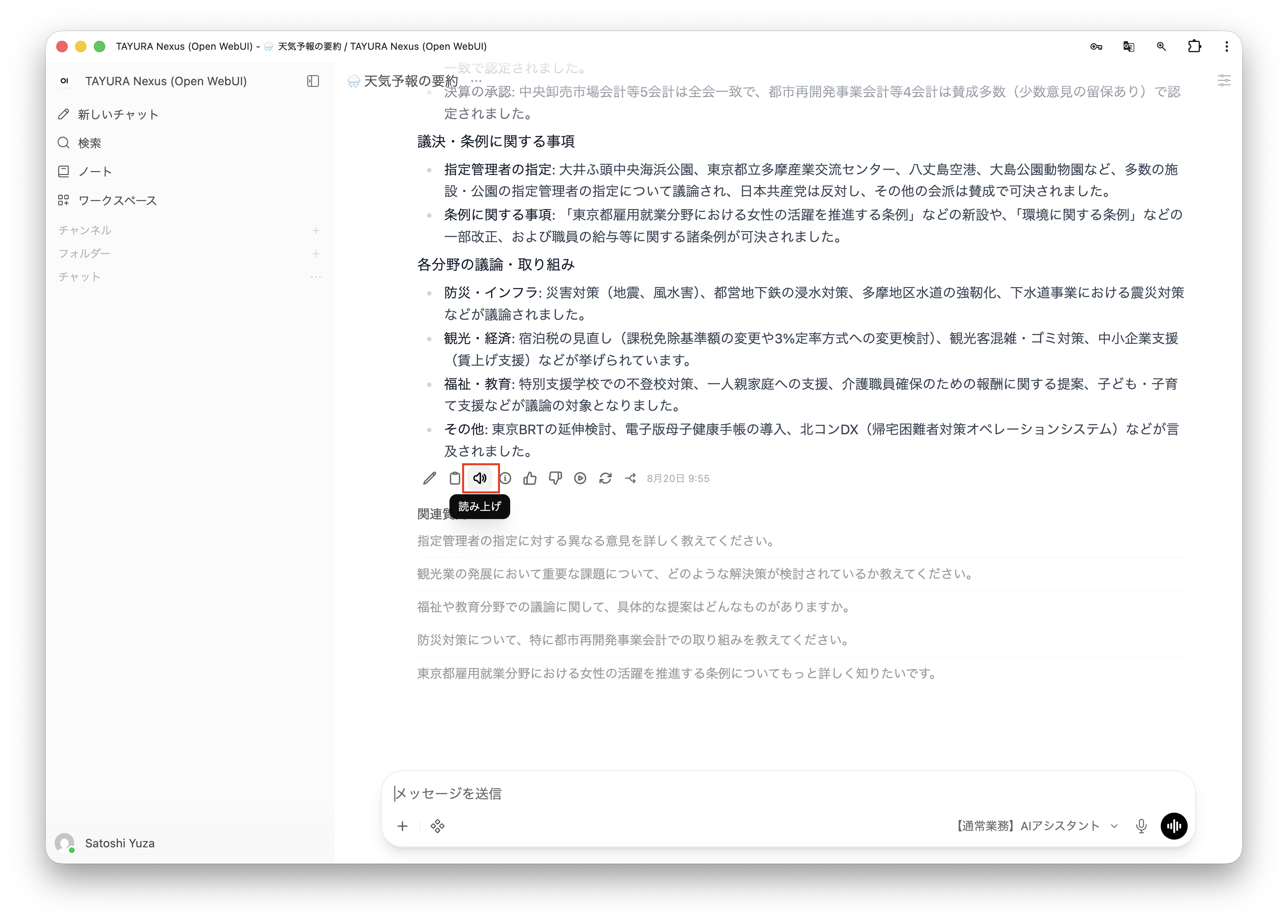Click the plus attachment button in the message box
Viewport: 1288px width, 924px height.
pos(403,826)
